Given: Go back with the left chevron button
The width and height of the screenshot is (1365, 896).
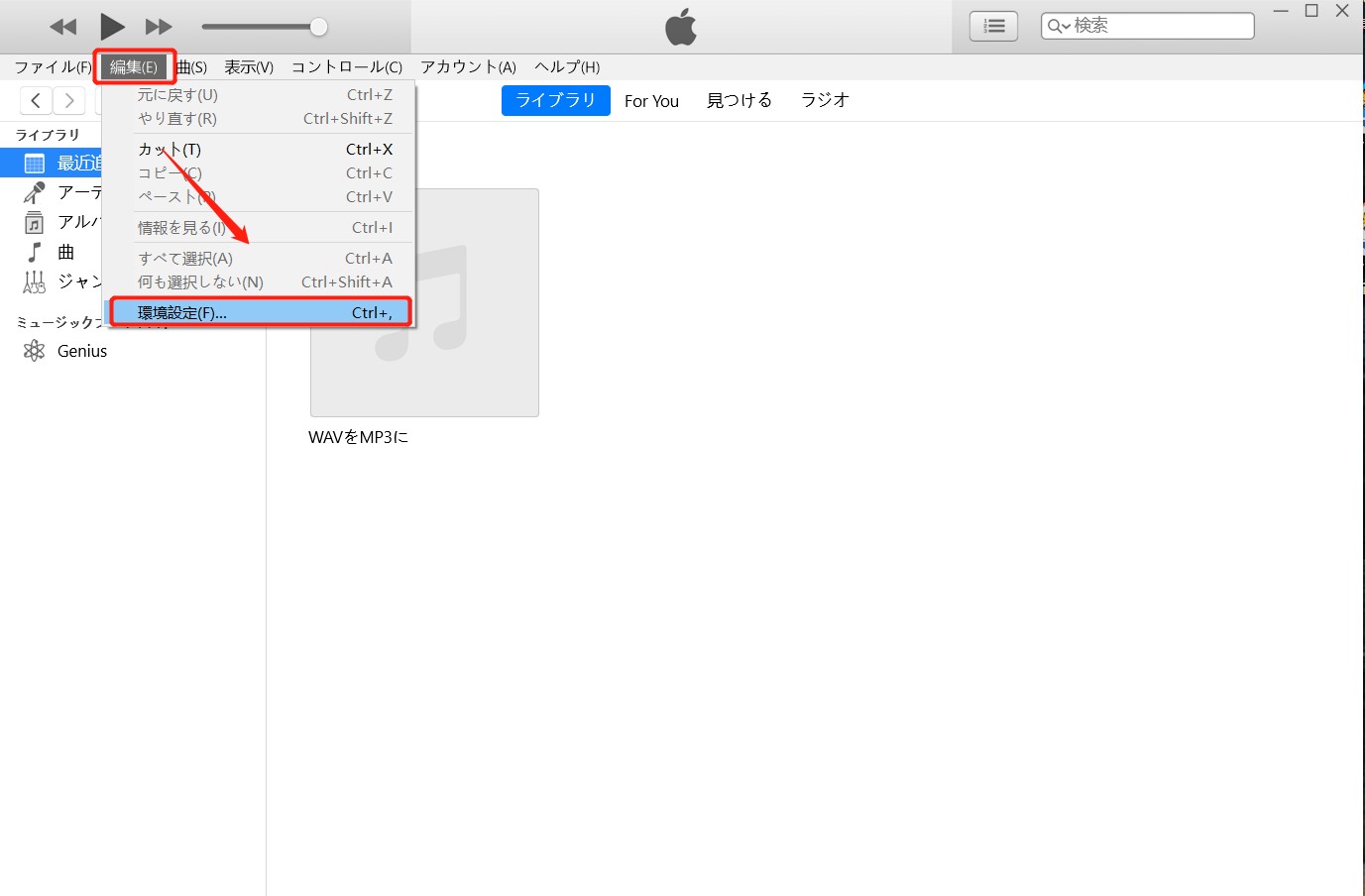Looking at the screenshot, I should [36, 100].
